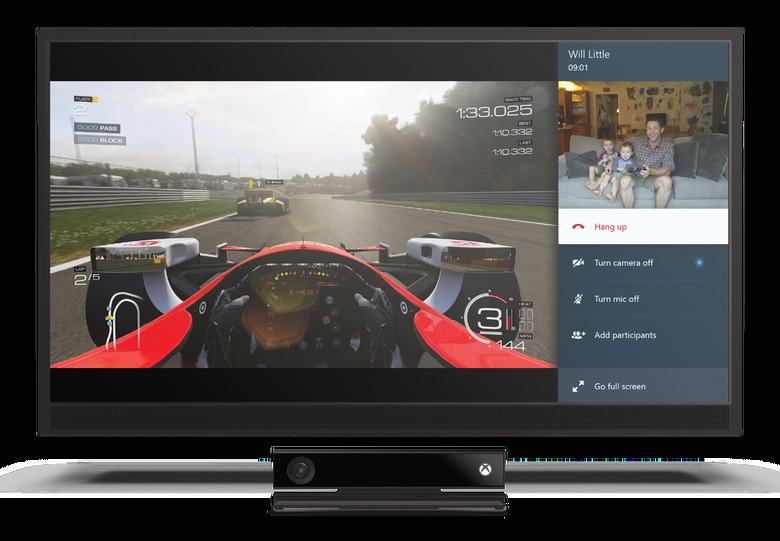Choose Go full screen
The image size is (780, 541).
click(x=643, y=386)
